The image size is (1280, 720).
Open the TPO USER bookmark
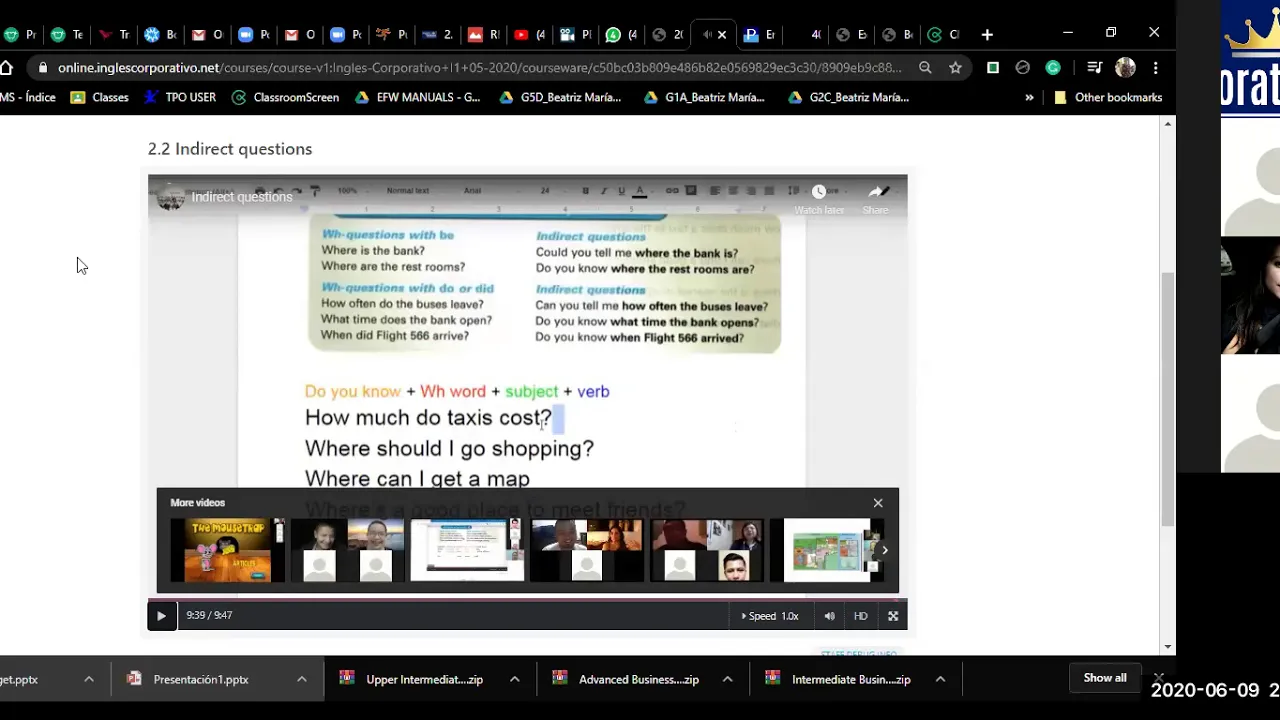[x=180, y=98]
